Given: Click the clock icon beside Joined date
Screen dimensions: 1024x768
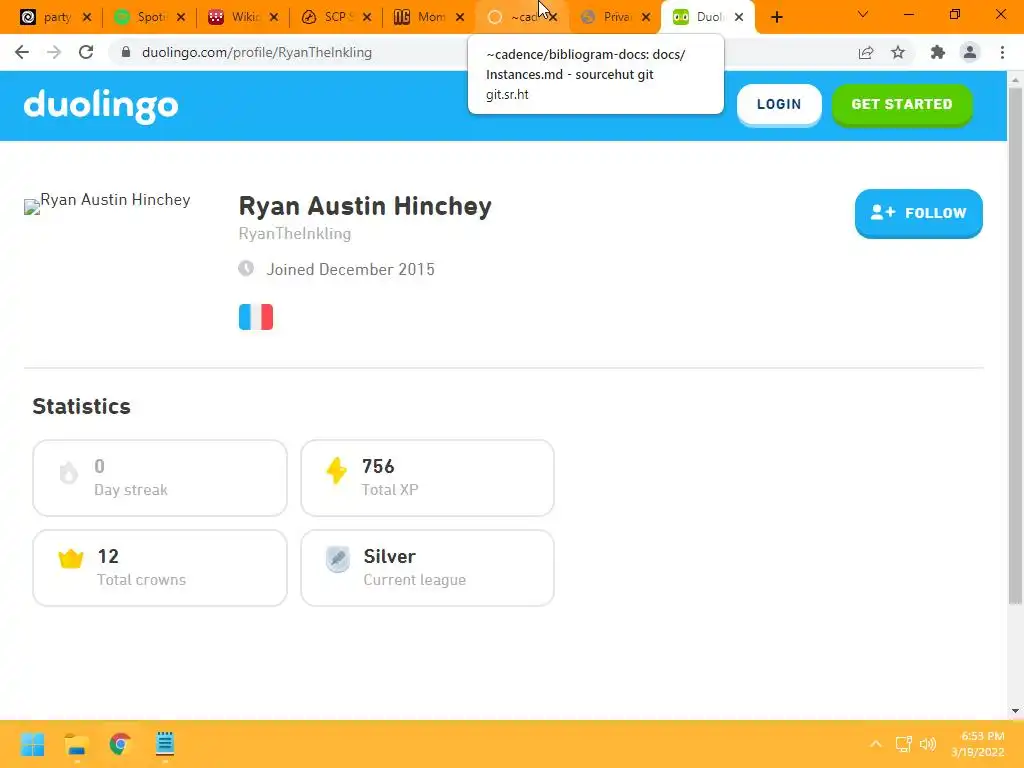Looking at the screenshot, I should (246, 268).
